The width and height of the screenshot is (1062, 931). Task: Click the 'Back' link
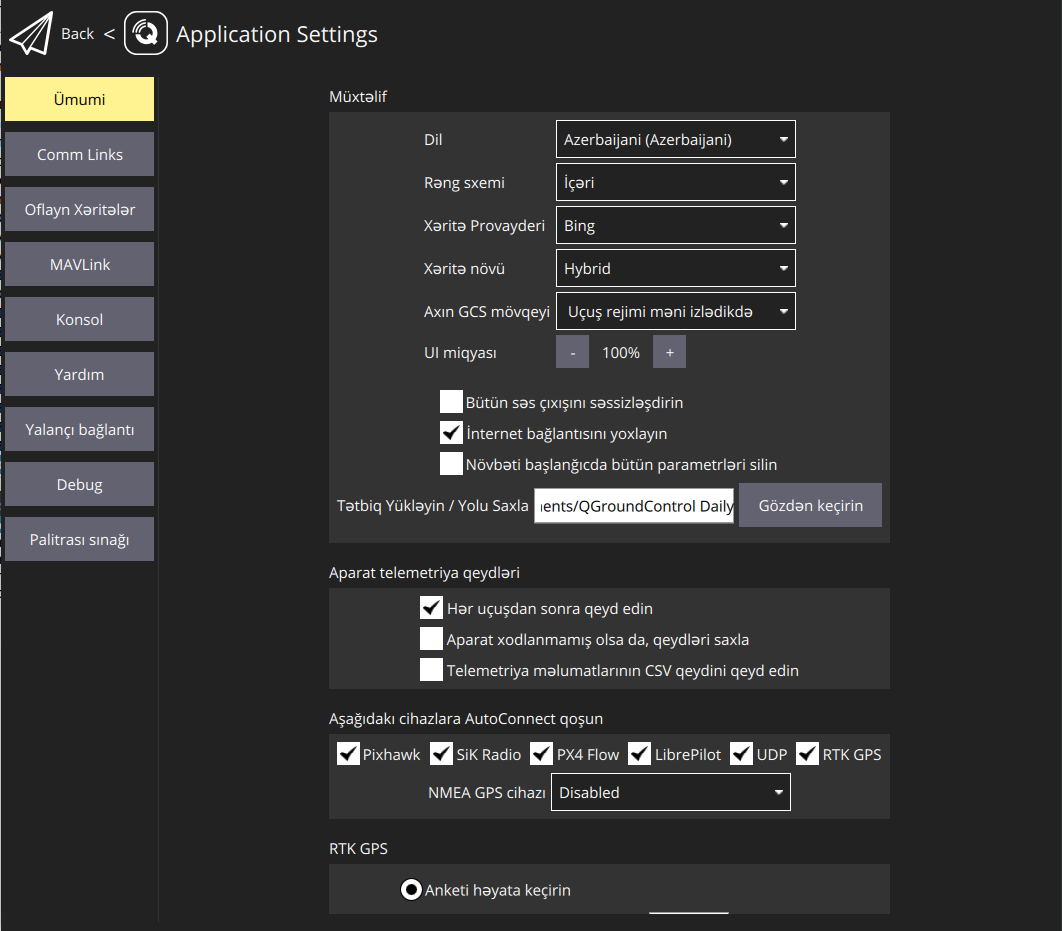point(77,33)
